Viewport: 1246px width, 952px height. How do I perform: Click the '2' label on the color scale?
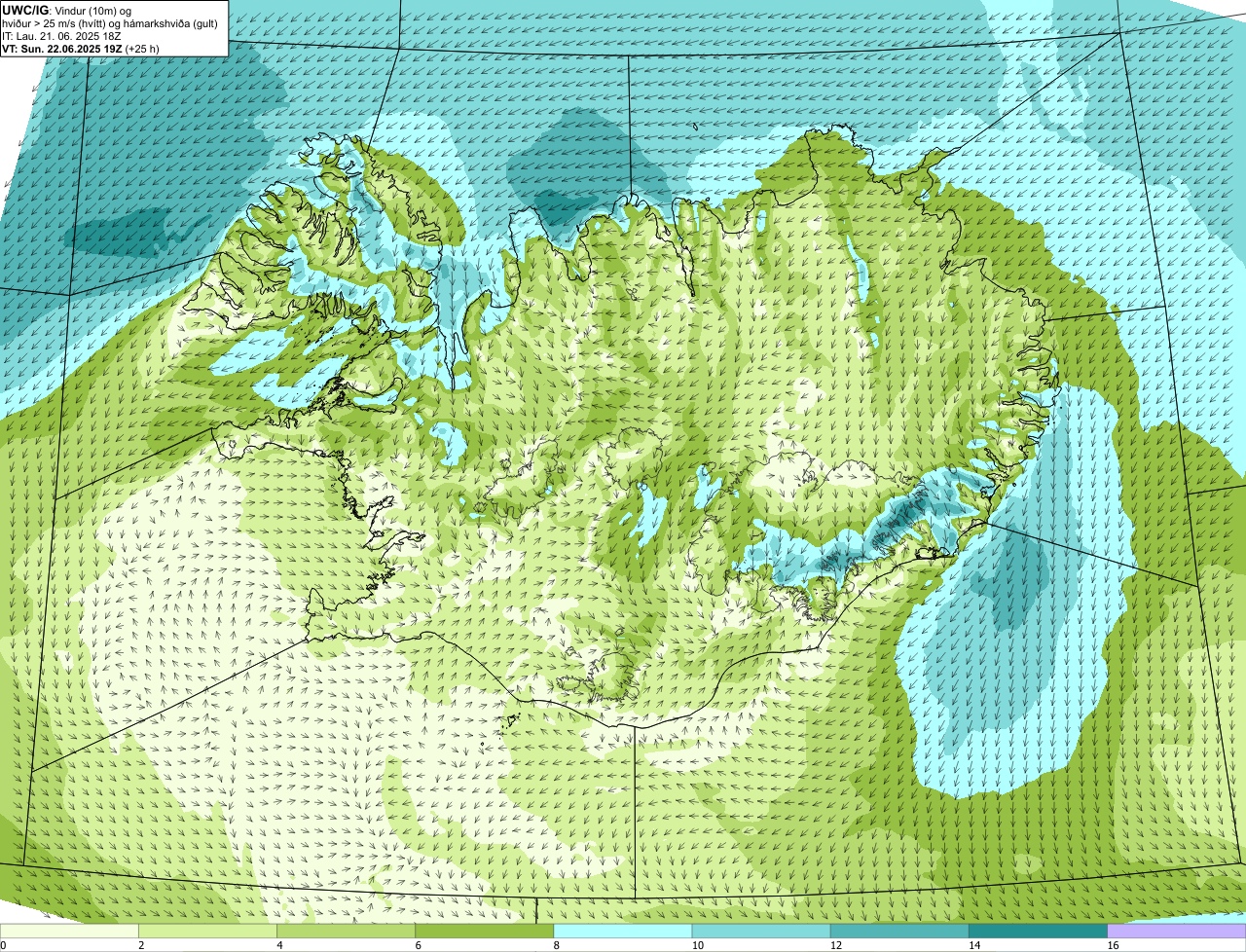[141, 945]
